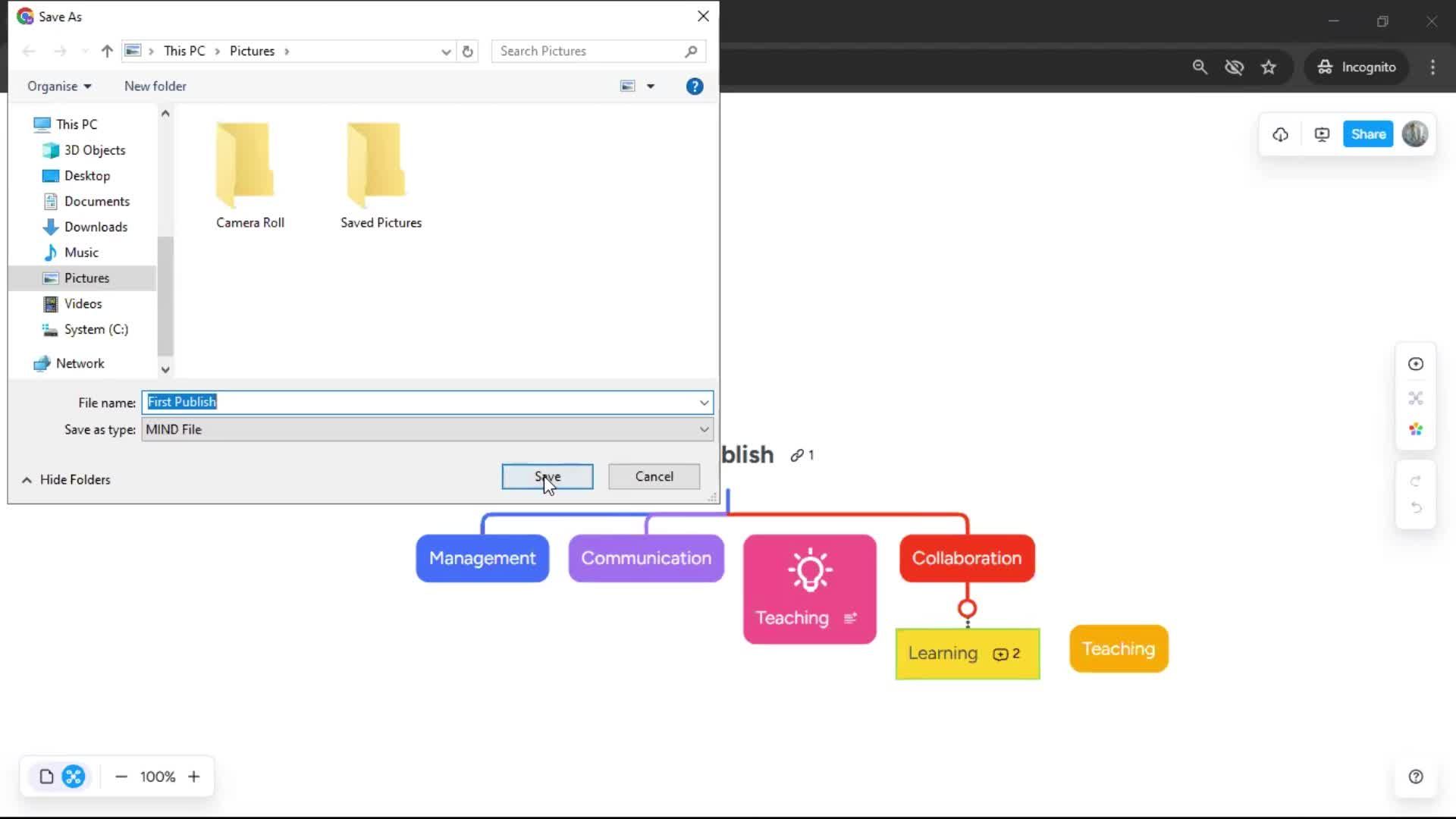Click the lightbulb icon in Teaching node

pyautogui.click(x=810, y=570)
